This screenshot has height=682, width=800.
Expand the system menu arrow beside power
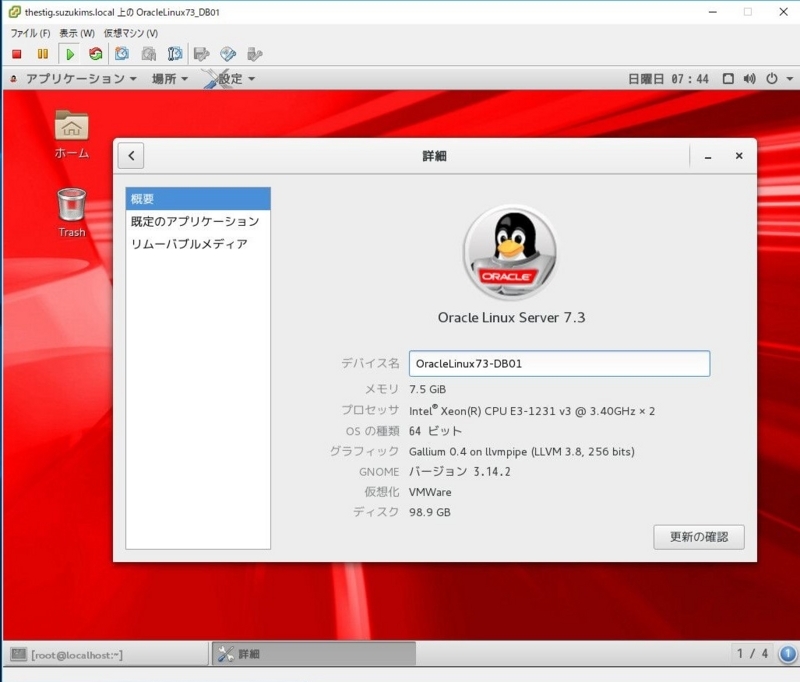(790, 79)
